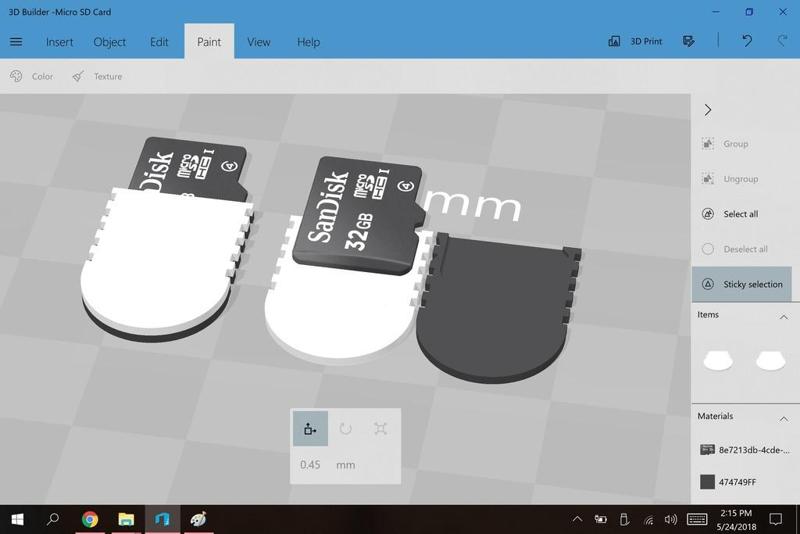The image size is (800, 534).
Task: Collapse the Materials section
Action: click(x=784, y=419)
